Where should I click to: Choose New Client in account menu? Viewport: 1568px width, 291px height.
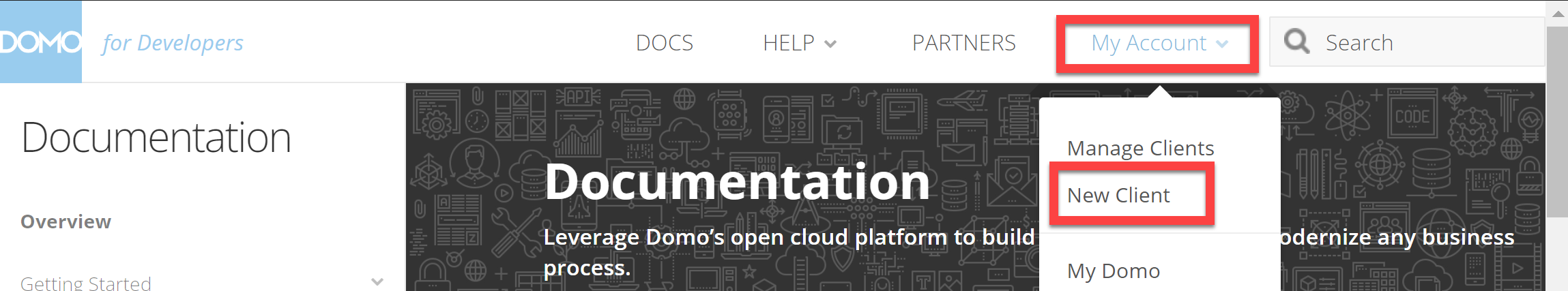(1118, 196)
